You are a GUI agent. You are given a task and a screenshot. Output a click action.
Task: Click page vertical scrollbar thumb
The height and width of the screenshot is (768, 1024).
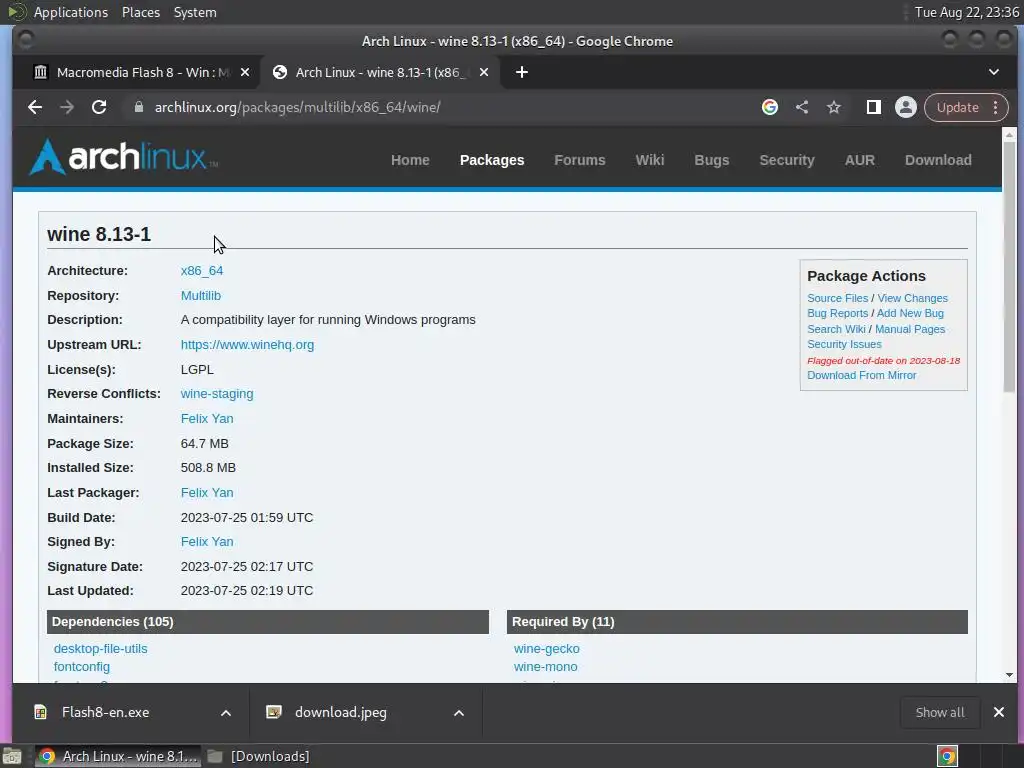click(1009, 266)
